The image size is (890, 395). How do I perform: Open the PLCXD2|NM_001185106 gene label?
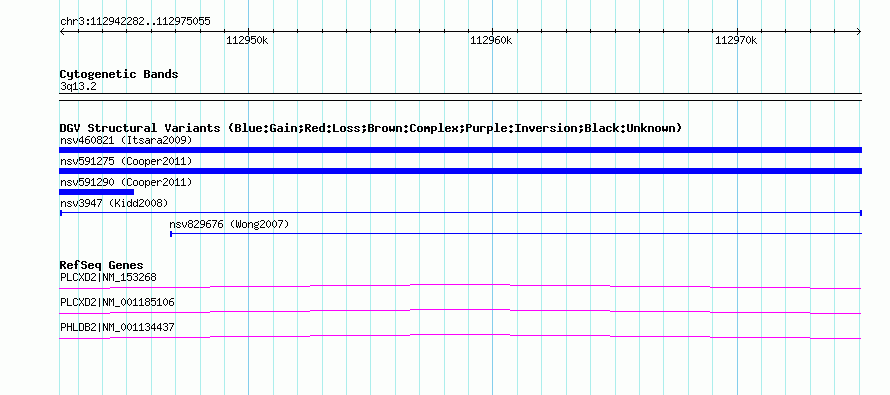click(x=117, y=302)
